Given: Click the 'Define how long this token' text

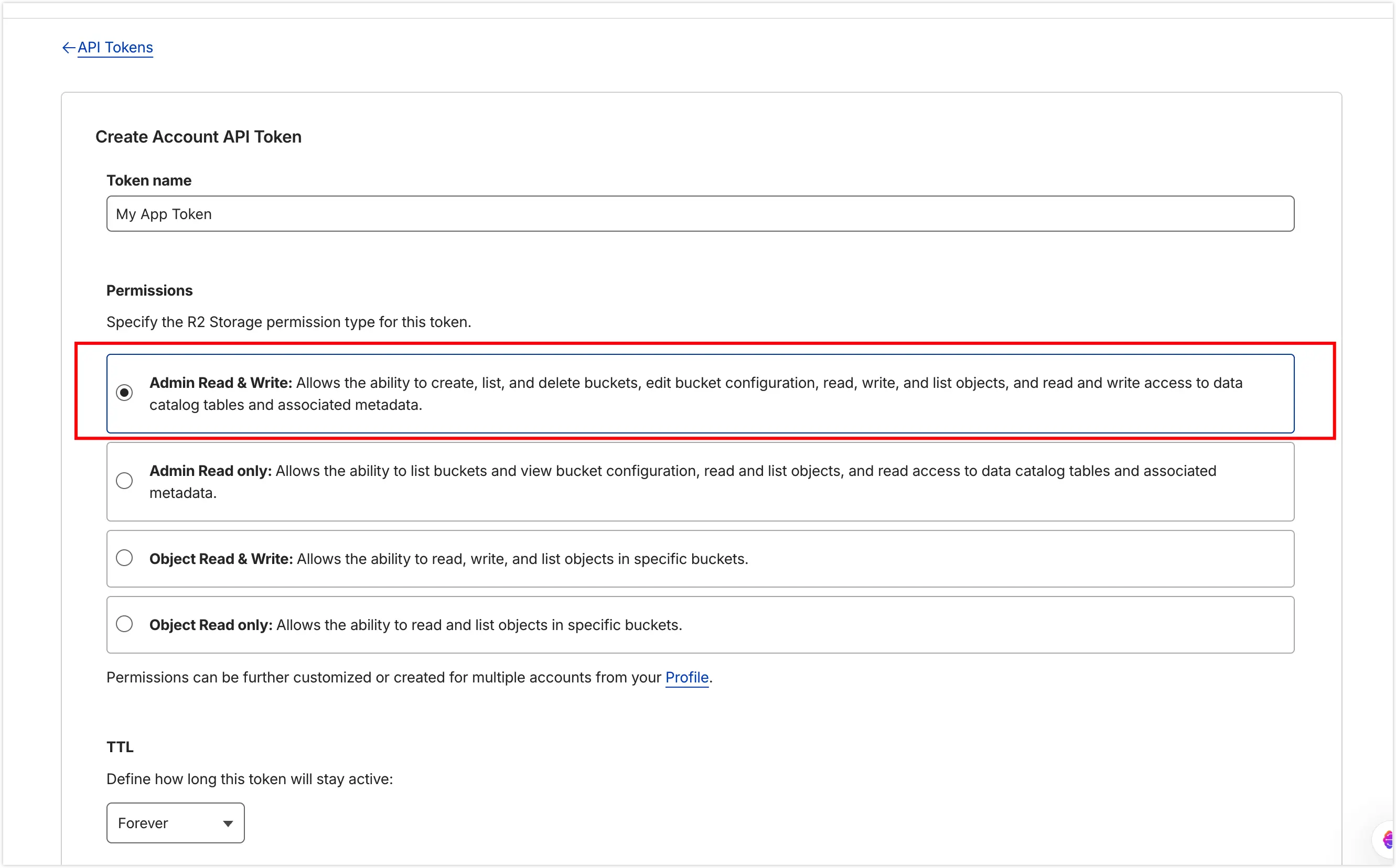Looking at the screenshot, I should coord(249,779).
